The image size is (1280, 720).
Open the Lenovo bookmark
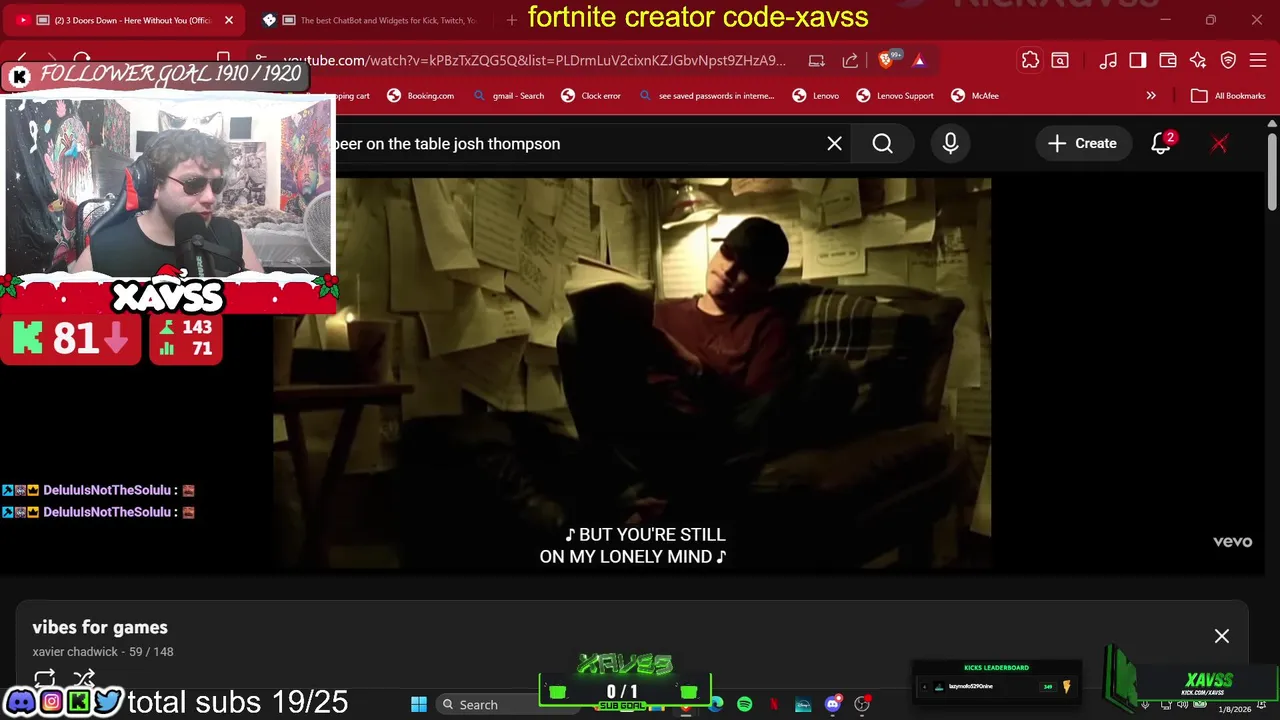coord(816,96)
